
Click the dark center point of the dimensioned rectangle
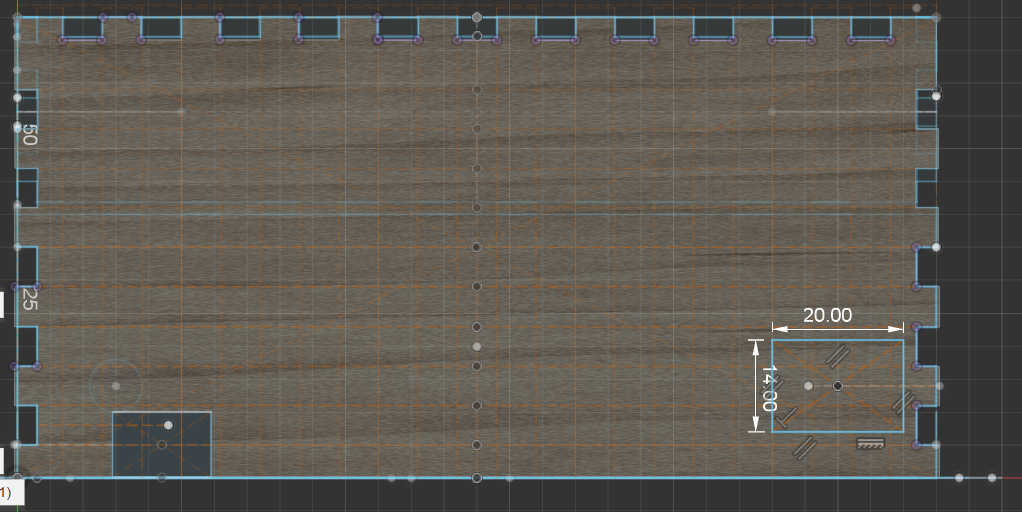pos(838,386)
